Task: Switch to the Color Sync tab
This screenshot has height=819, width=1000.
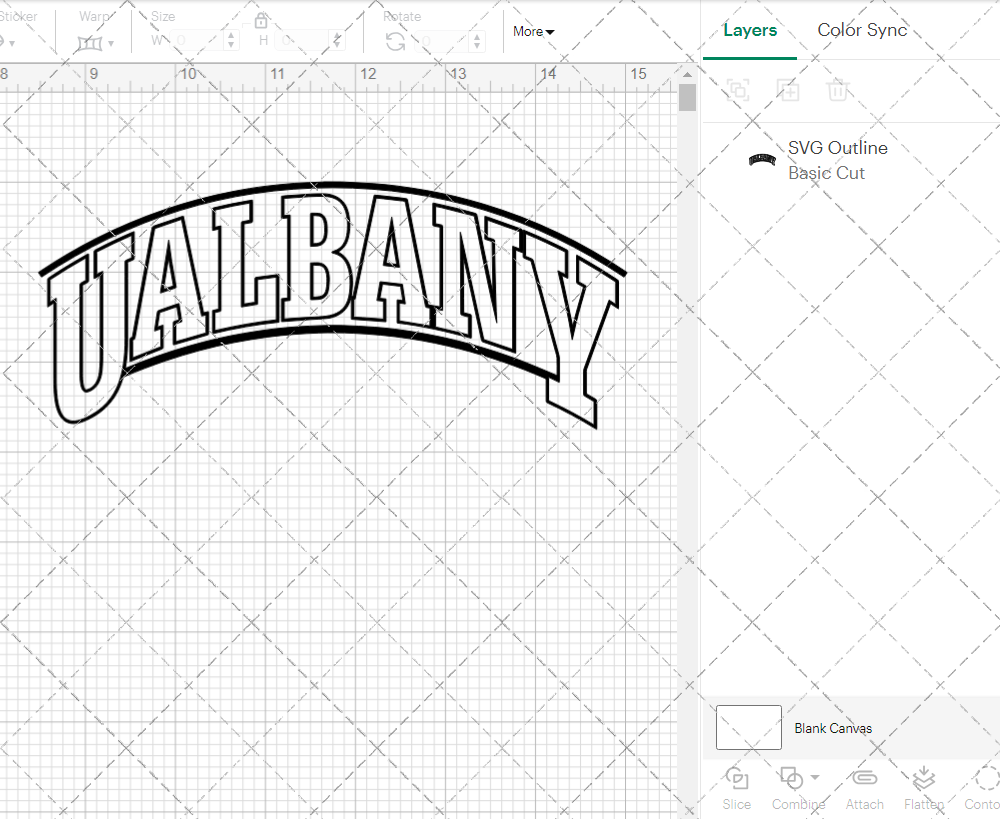Action: pos(862,30)
